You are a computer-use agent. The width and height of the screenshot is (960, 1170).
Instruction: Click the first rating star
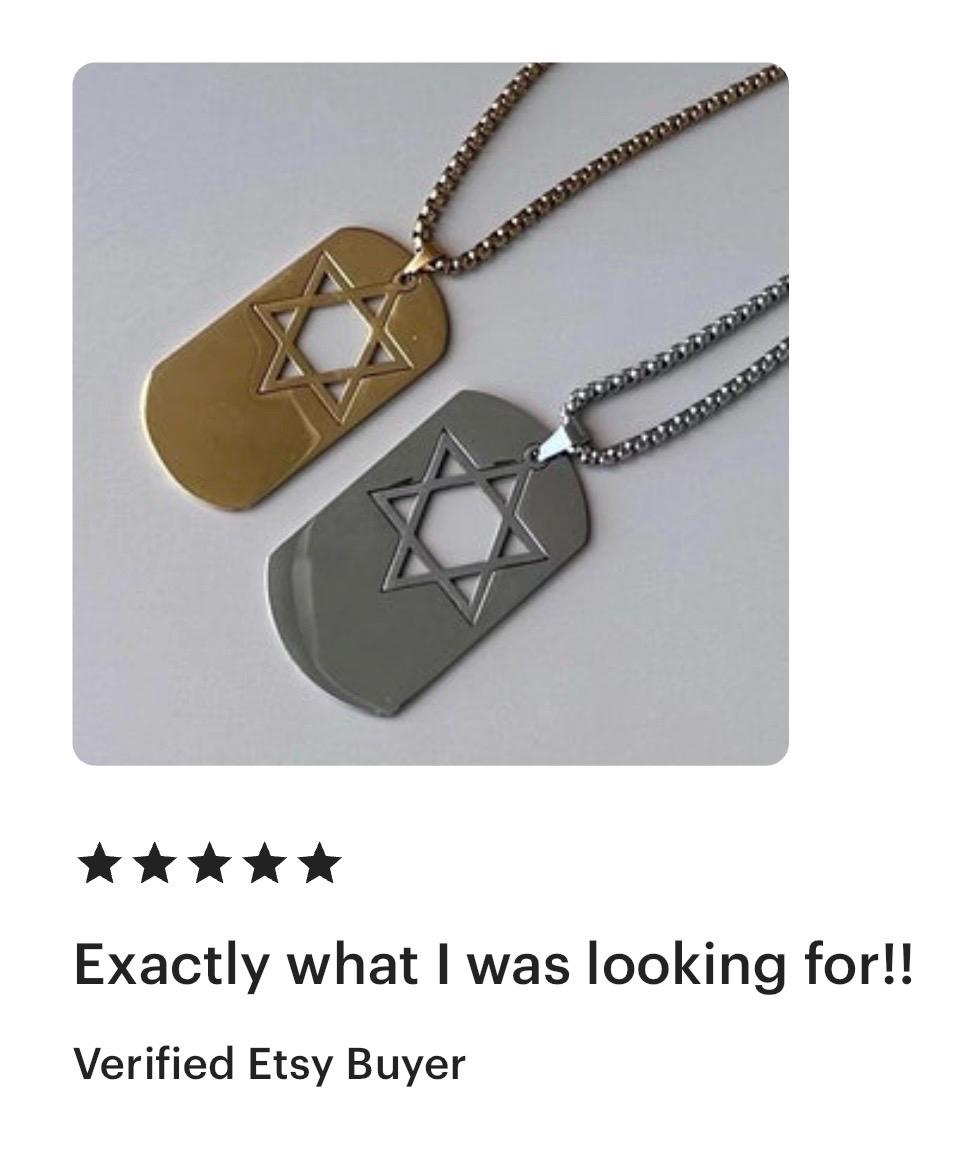coord(101,863)
